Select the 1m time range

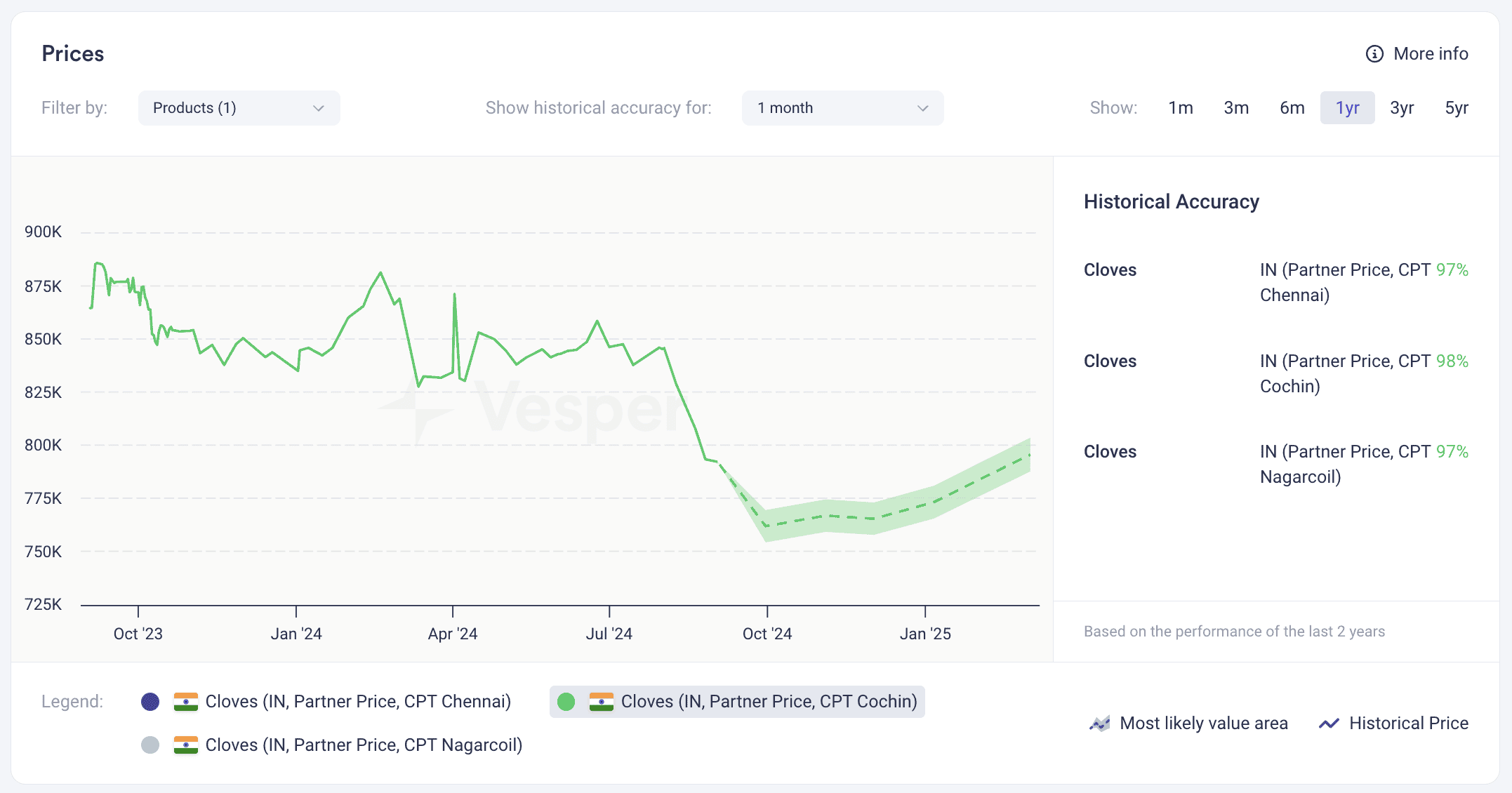point(1181,108)
